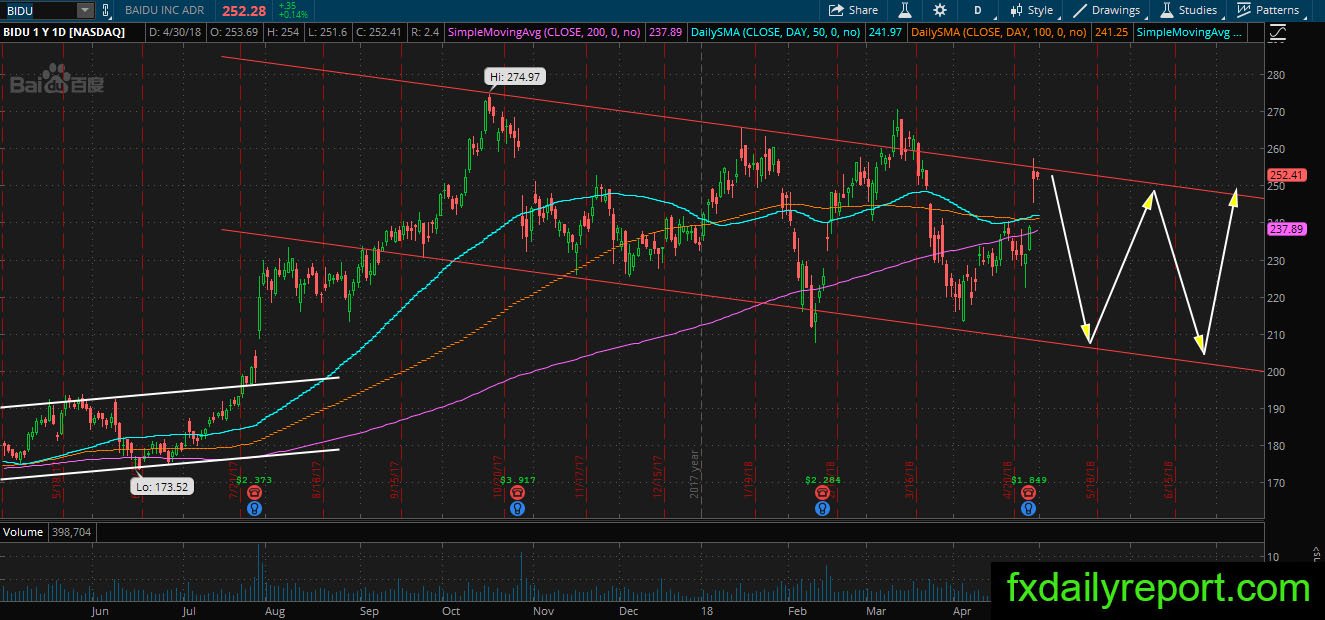The image size is (1325, 620).
Task: Click the July 2017 earnings phone icon
Action: [x=255, y=493]
